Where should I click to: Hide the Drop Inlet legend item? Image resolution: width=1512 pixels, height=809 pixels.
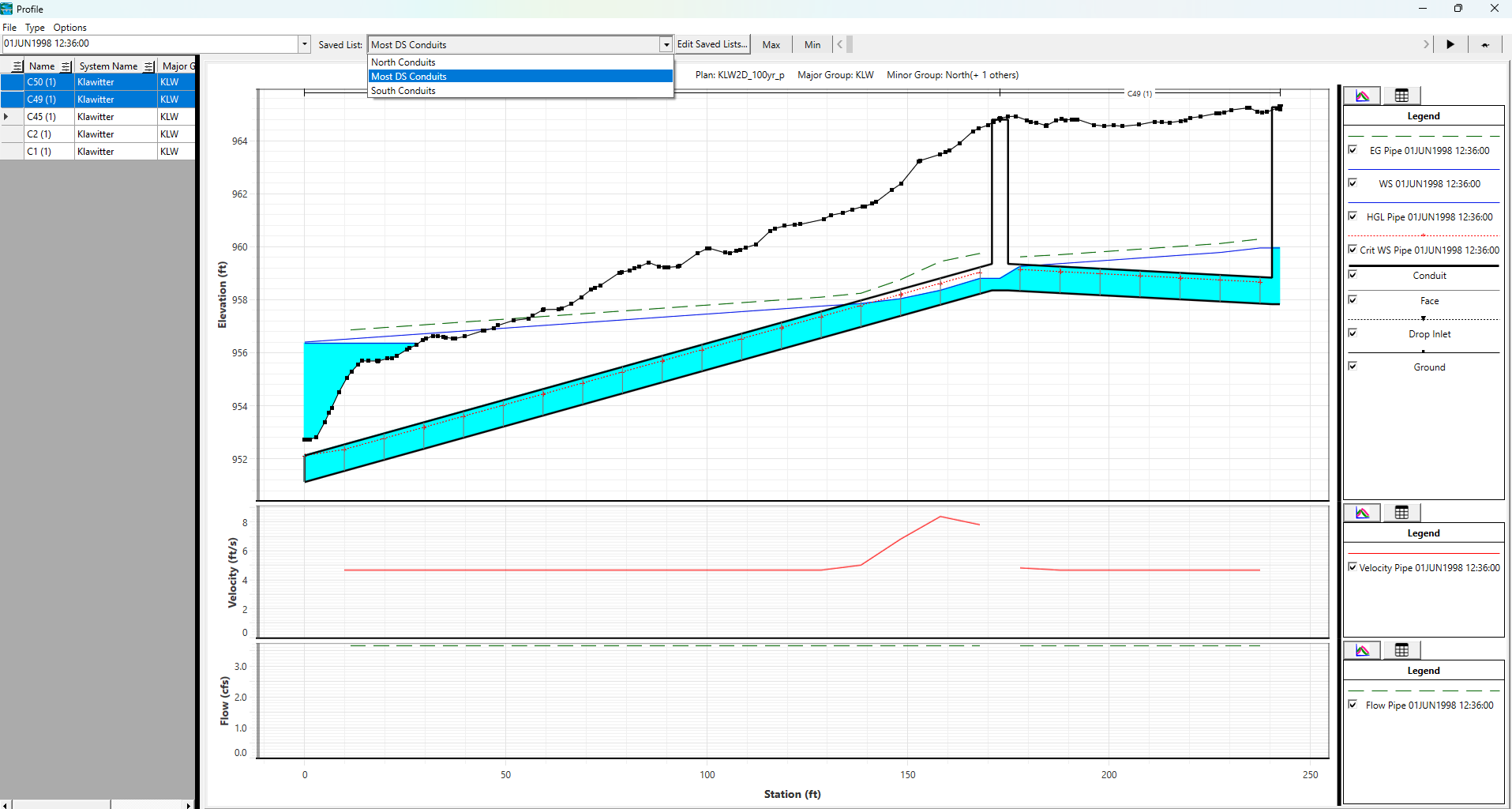pos(1353,333)
